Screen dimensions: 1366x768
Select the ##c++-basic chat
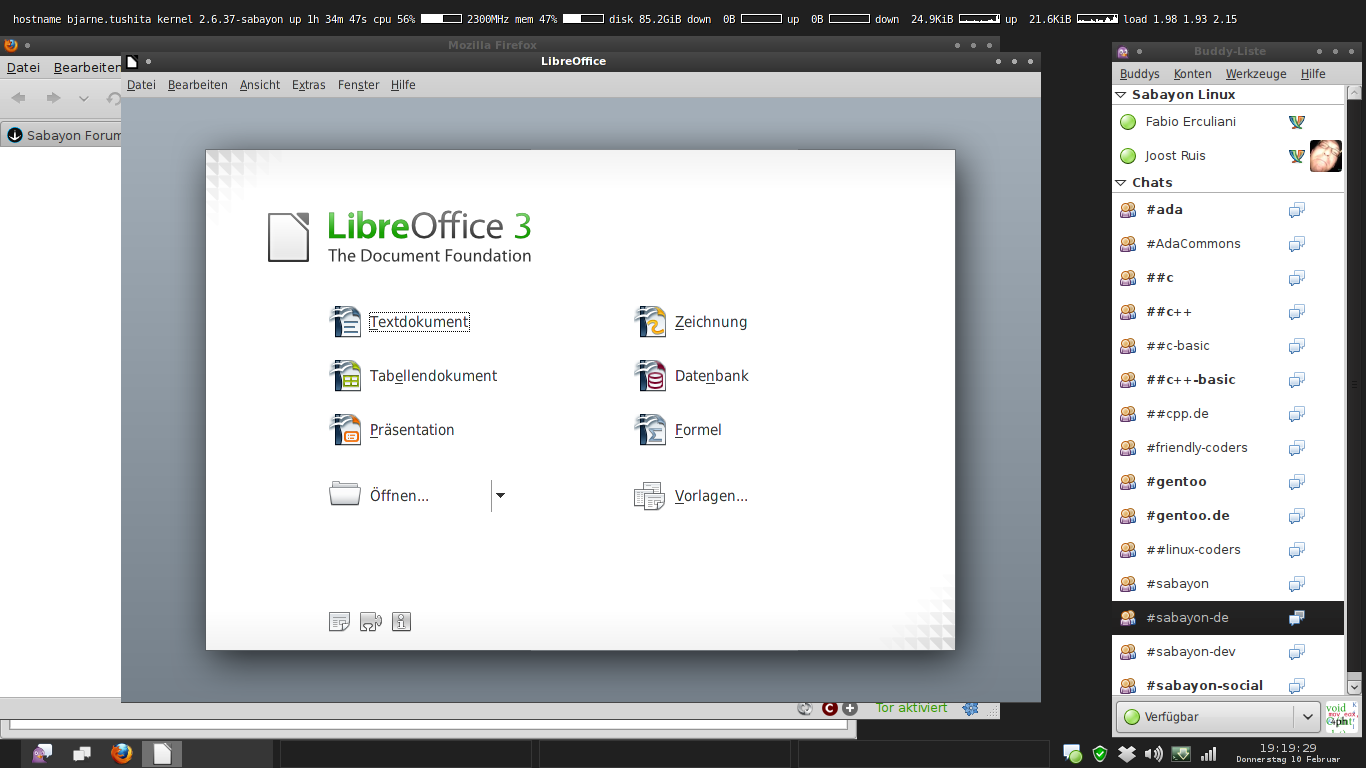click(x=1228, y=380)
